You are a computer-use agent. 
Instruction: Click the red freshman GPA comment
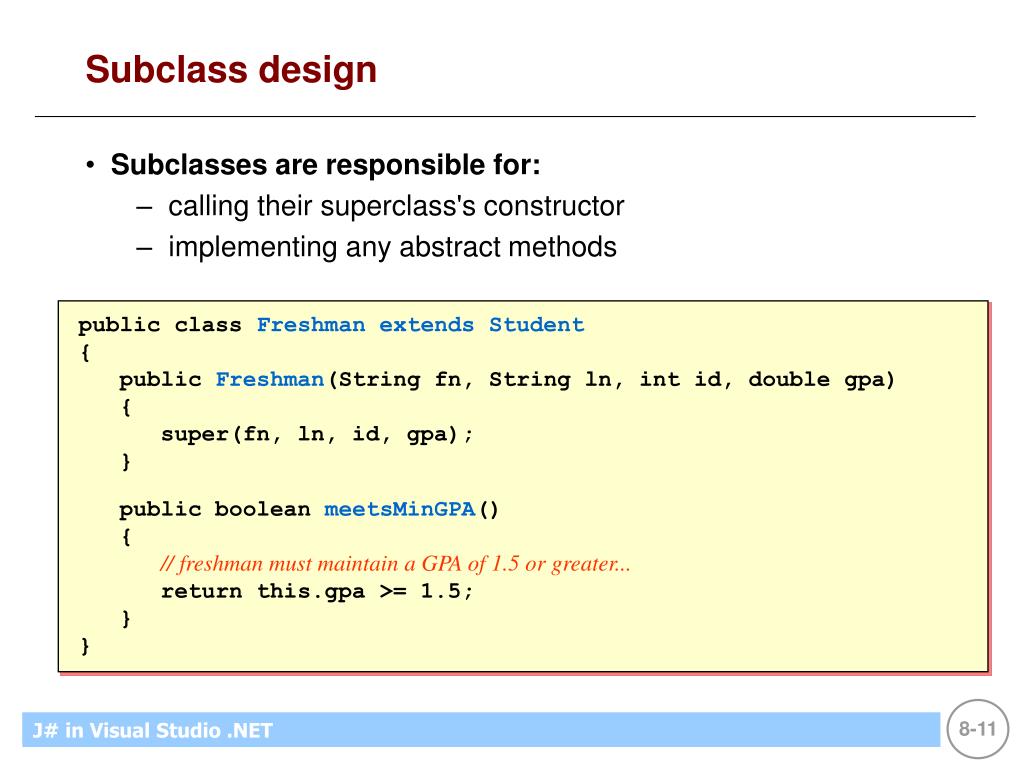395,564
